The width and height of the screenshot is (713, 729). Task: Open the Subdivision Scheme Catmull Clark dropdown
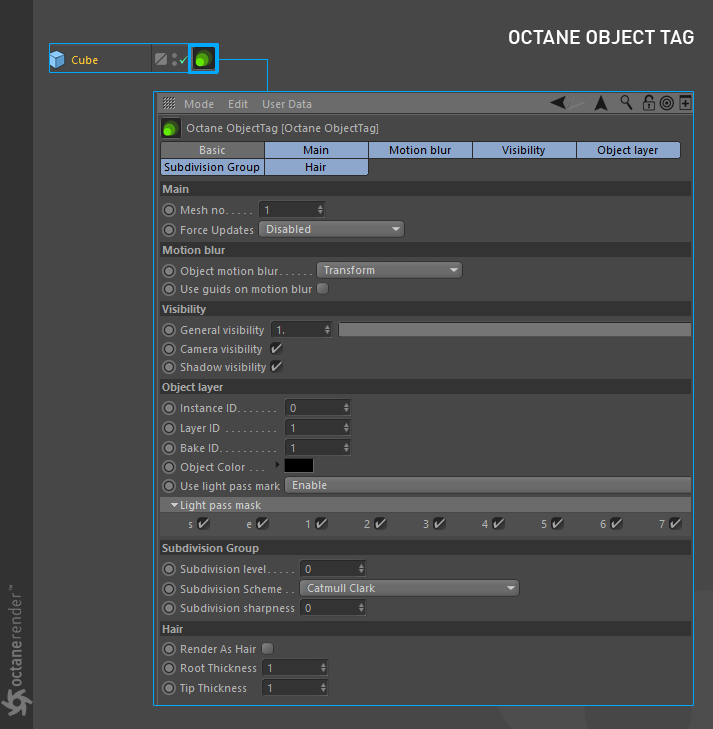point(409,588)
